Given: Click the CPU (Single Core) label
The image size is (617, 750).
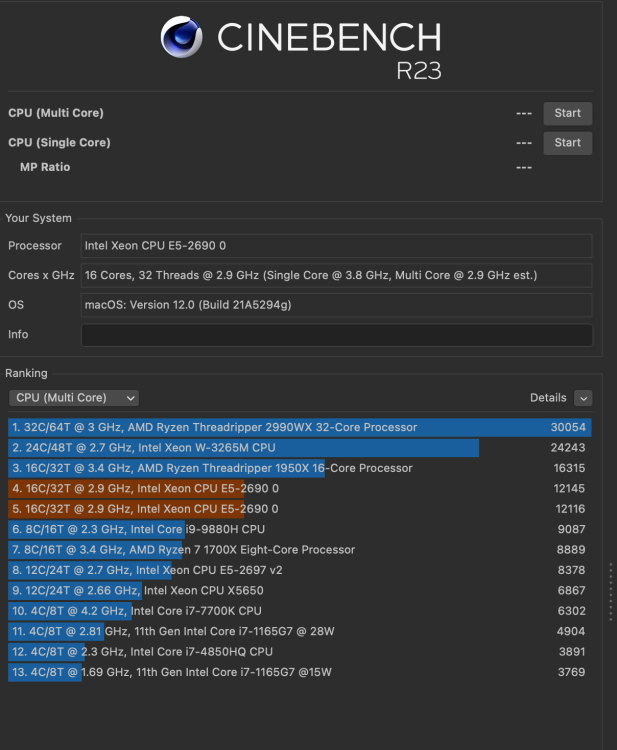Looking at the screenshot, I should (59, 143).
